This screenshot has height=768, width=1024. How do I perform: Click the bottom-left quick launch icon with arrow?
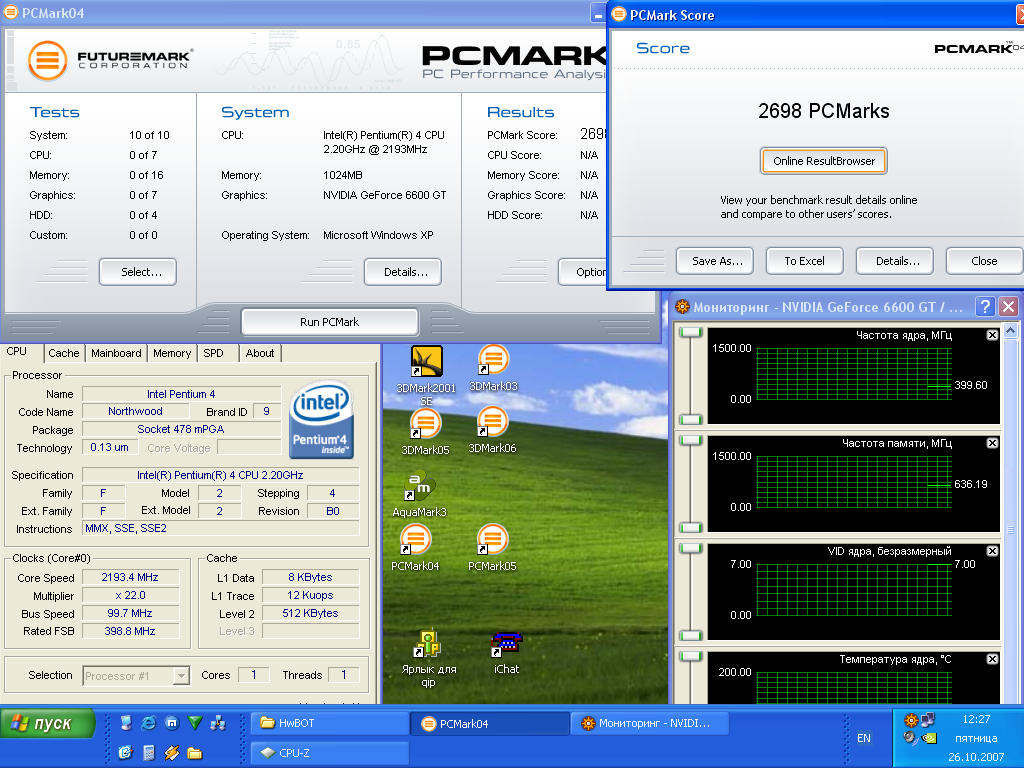pos(125,752)
